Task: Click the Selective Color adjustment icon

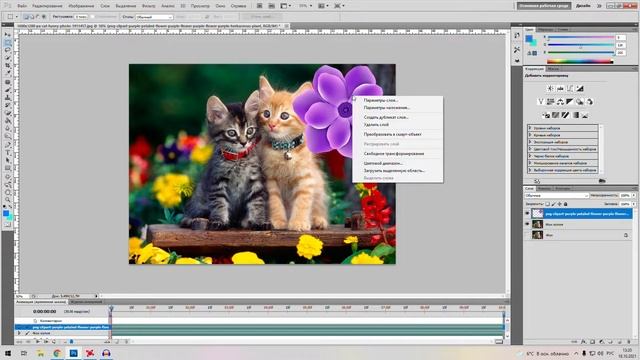Action: (x=585, y=116)
